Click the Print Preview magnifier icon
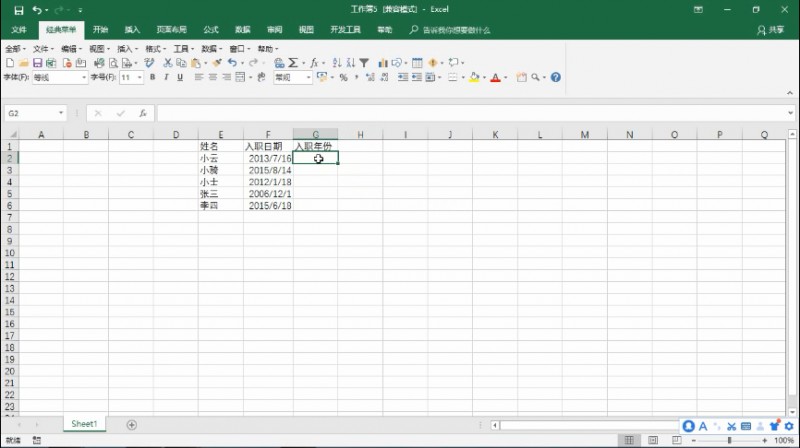800x448 pixels. [113, 63]
